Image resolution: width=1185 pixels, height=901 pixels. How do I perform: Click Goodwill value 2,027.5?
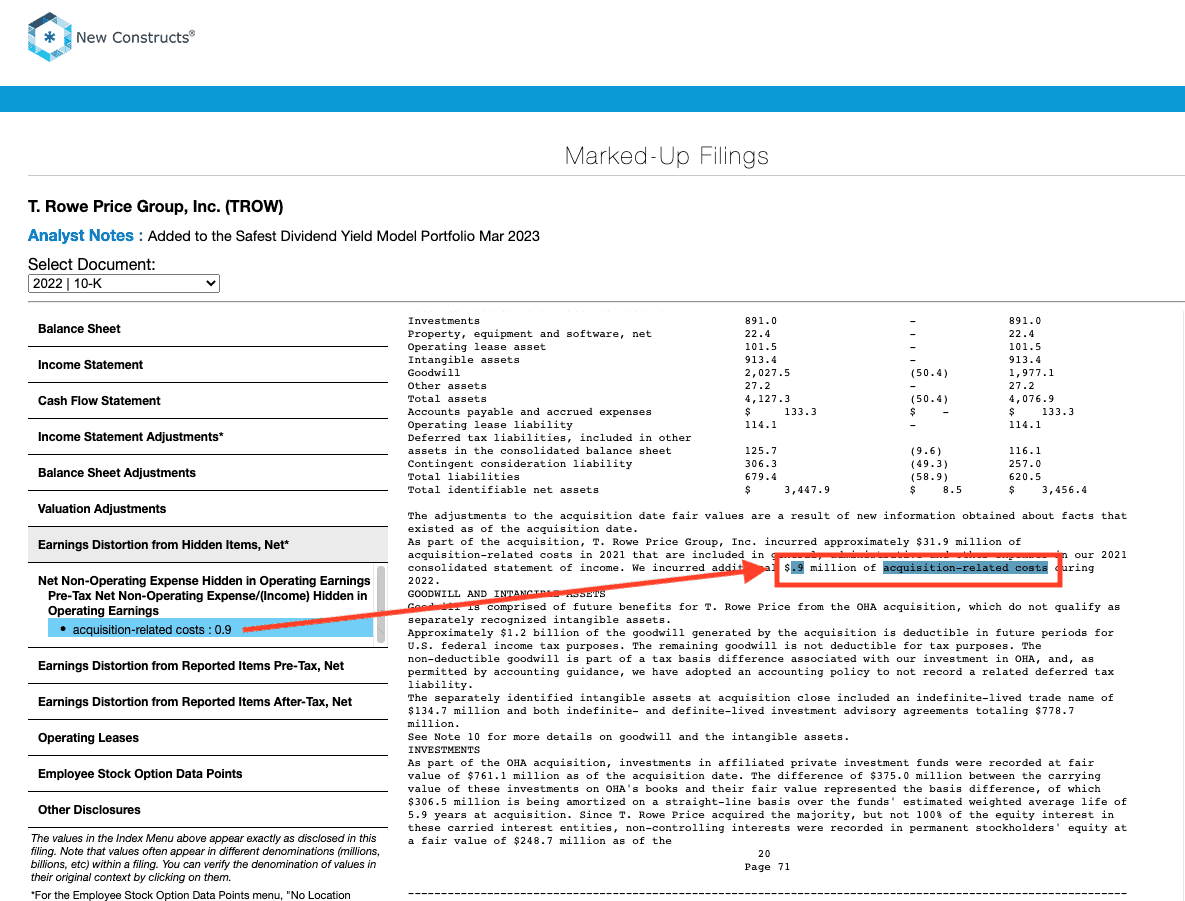(767, 373)
